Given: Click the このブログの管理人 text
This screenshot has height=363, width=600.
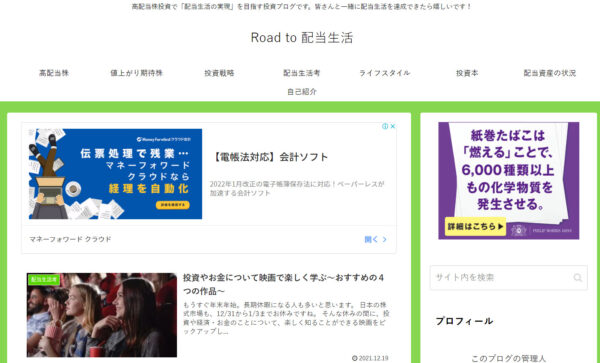Looking at the screenshot, I should 508,359.
